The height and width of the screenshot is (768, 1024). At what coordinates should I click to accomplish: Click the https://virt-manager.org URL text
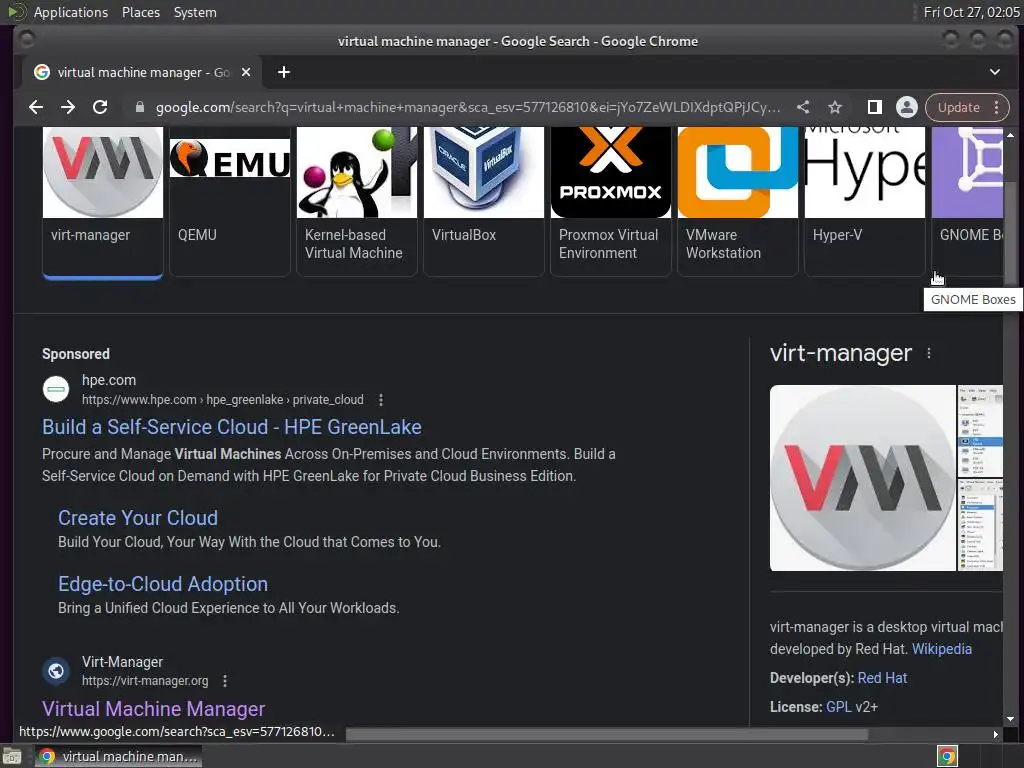point(145,680)
